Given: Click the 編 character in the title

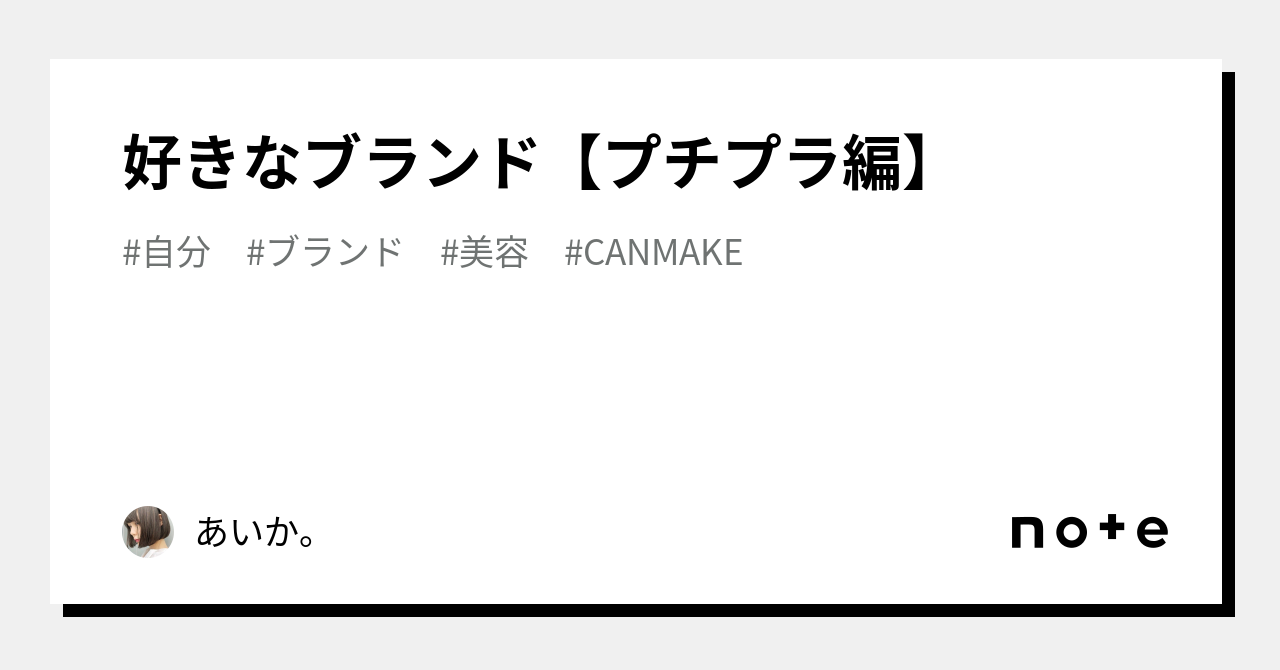Looking at the screenshot, I should (x=871, y=162).
